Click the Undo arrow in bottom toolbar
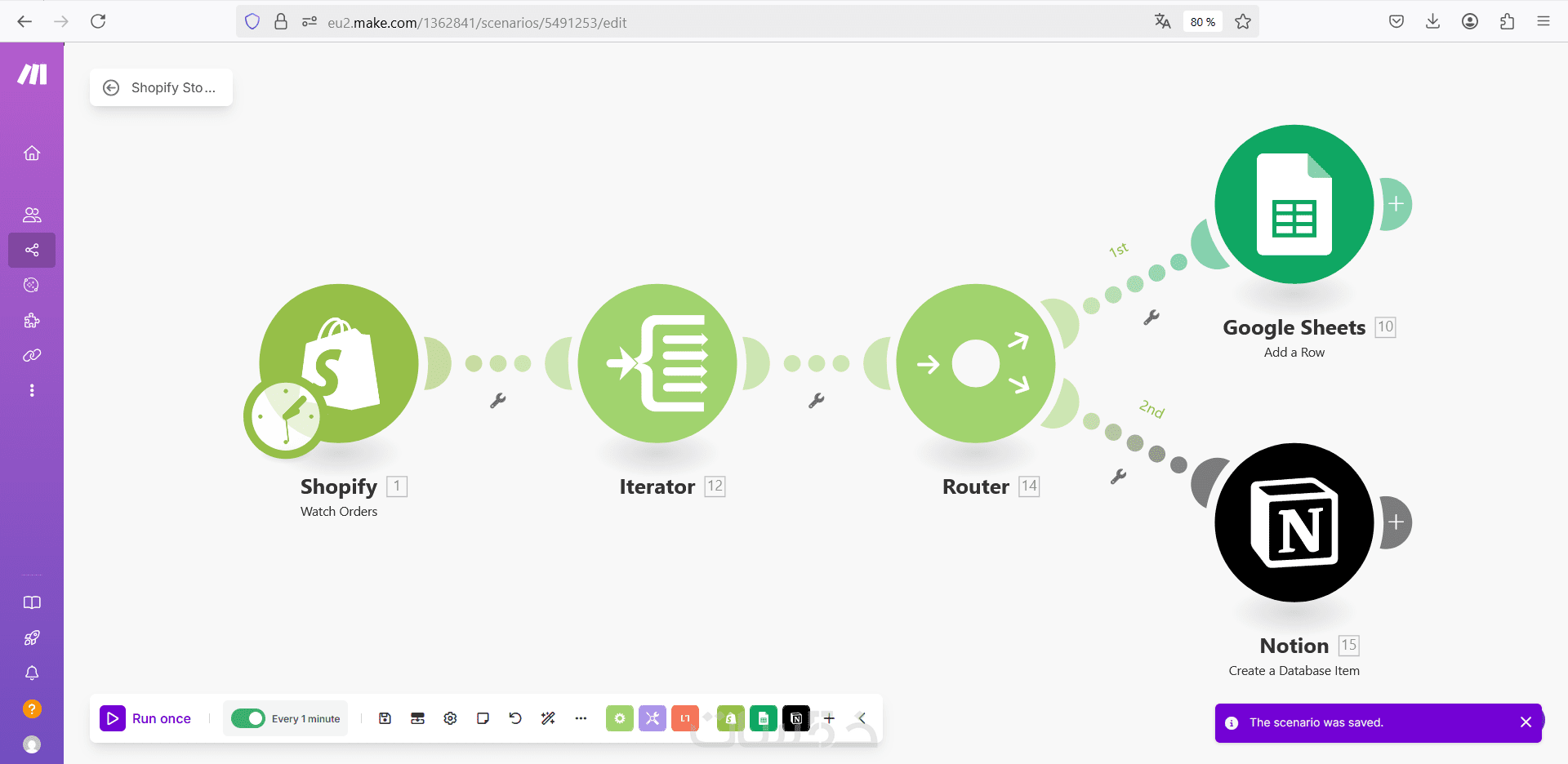Screen dimensions: 1568x764 pyautogui.click(x=515, y=718)
